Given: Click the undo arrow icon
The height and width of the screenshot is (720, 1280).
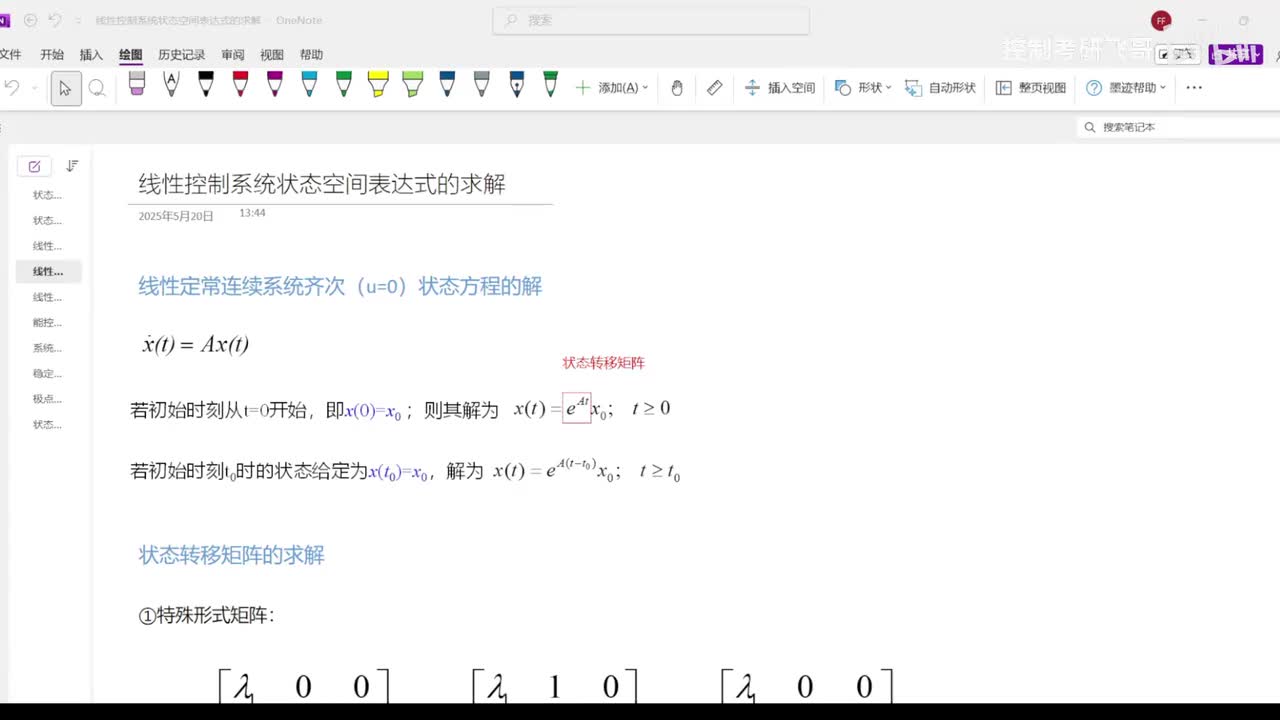Looking at the screenshot, I should point(12,88).
